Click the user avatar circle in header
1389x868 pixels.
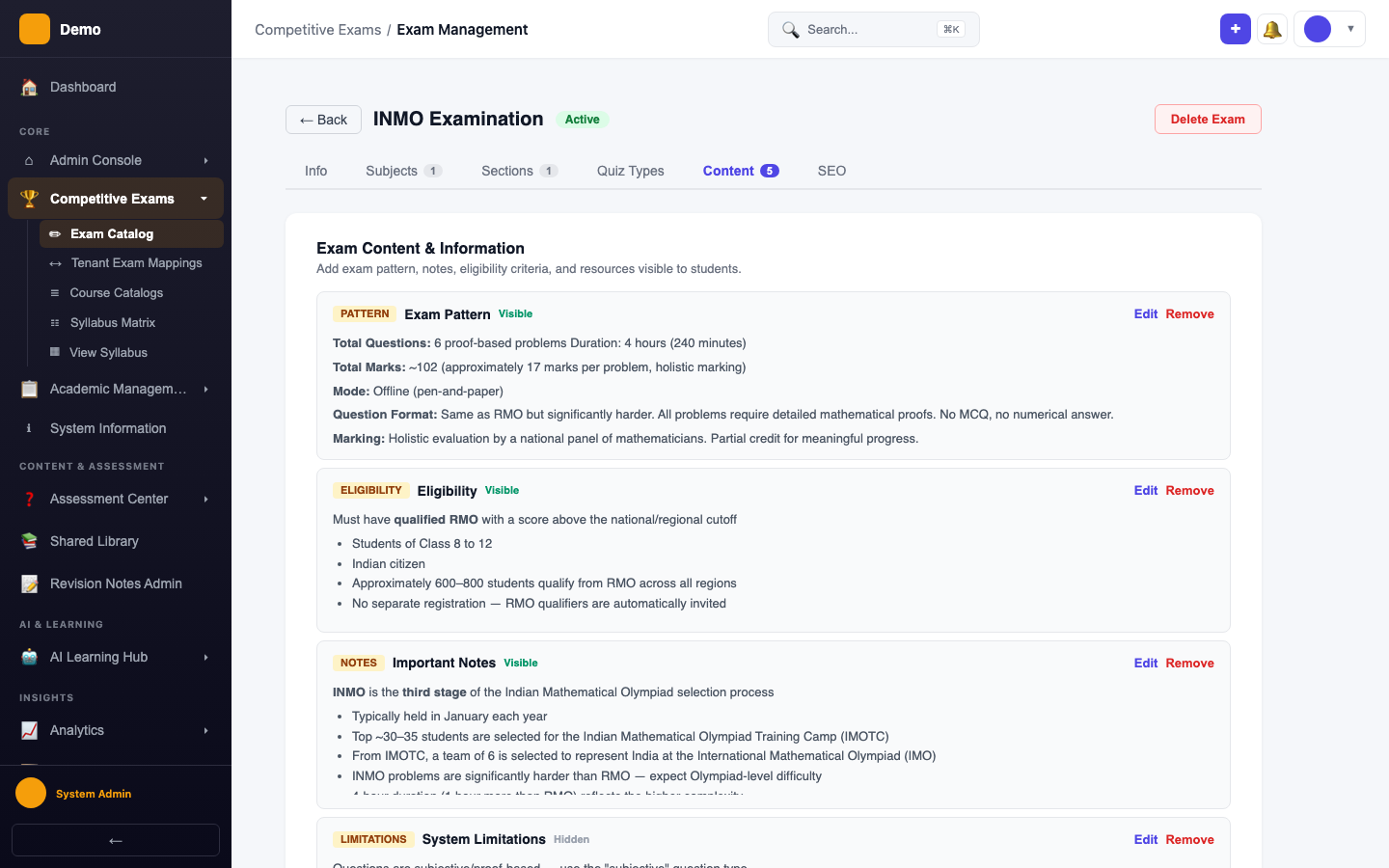click(1318, 29)
